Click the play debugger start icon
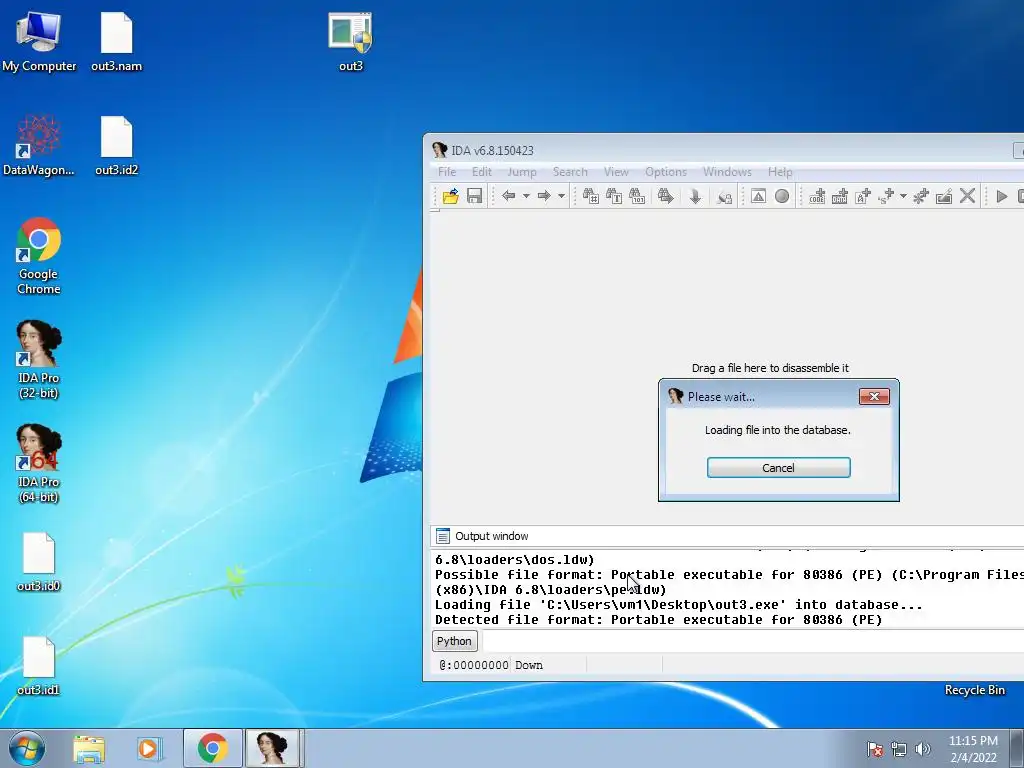 pos(1001,196)
